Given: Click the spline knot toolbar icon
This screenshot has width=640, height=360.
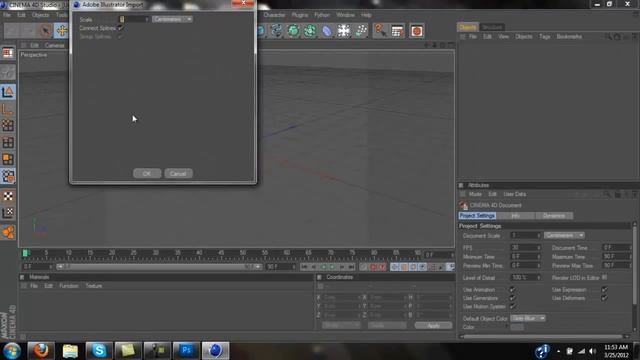Looking at the screenshot, I should tap(276, 31).
